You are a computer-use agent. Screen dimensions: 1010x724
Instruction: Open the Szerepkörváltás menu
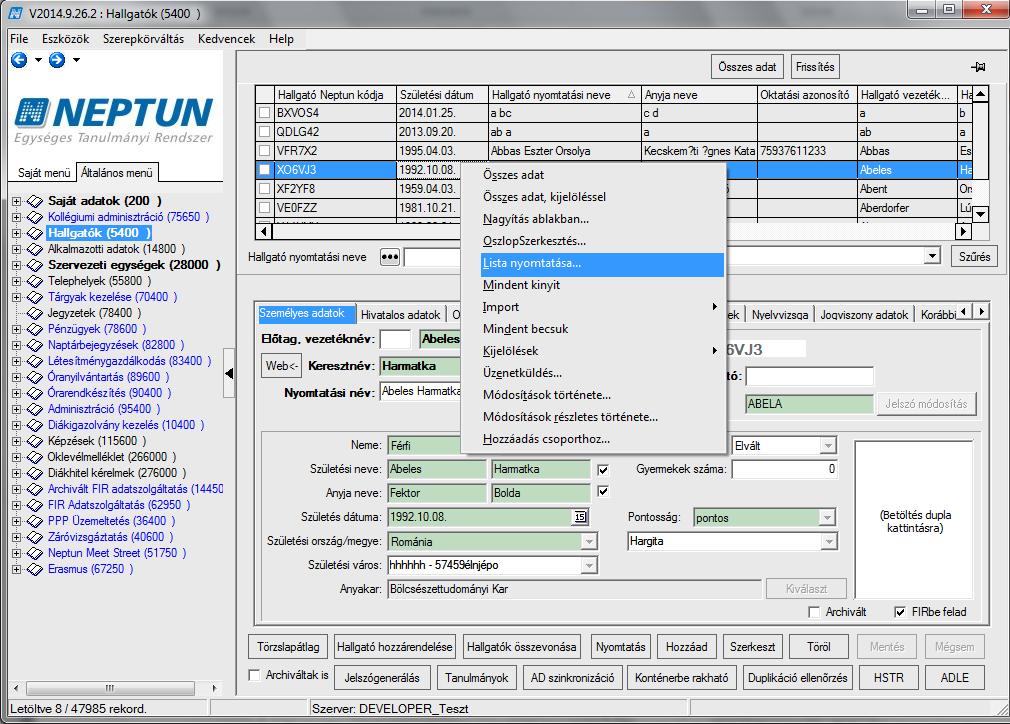point(144,39)
